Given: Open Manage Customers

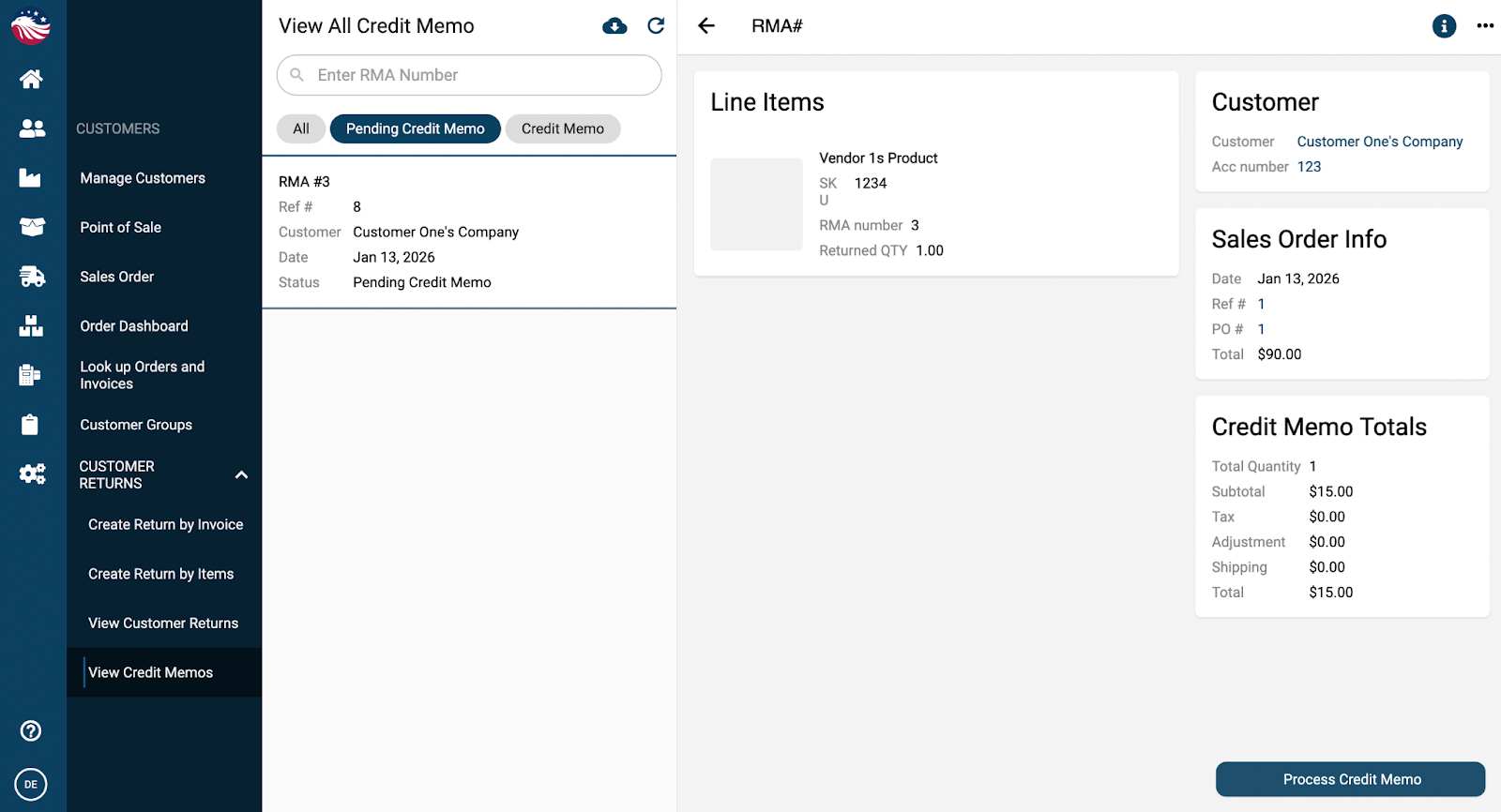Looking at the screenshot, I should tap(143, 178).
